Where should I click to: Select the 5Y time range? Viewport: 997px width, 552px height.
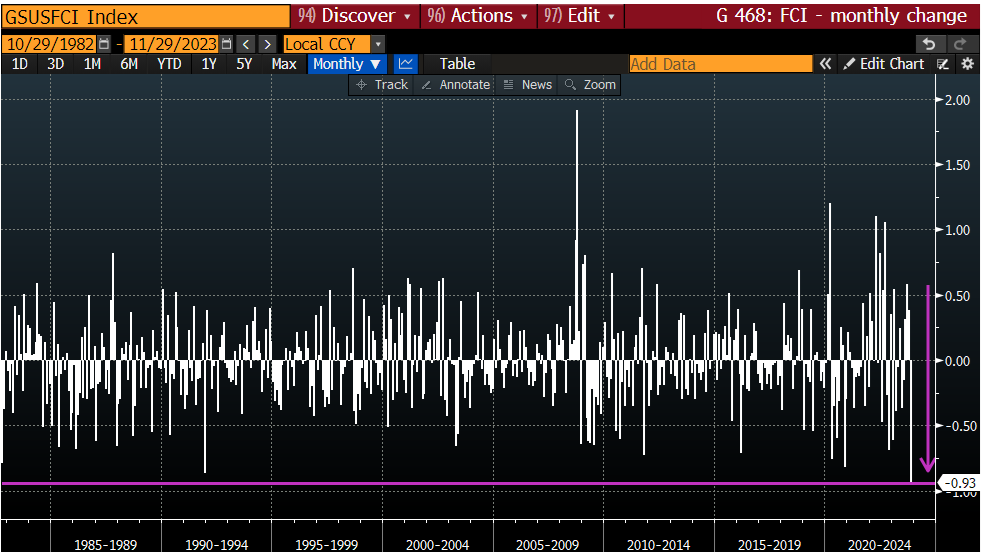(x=244, y=64)
